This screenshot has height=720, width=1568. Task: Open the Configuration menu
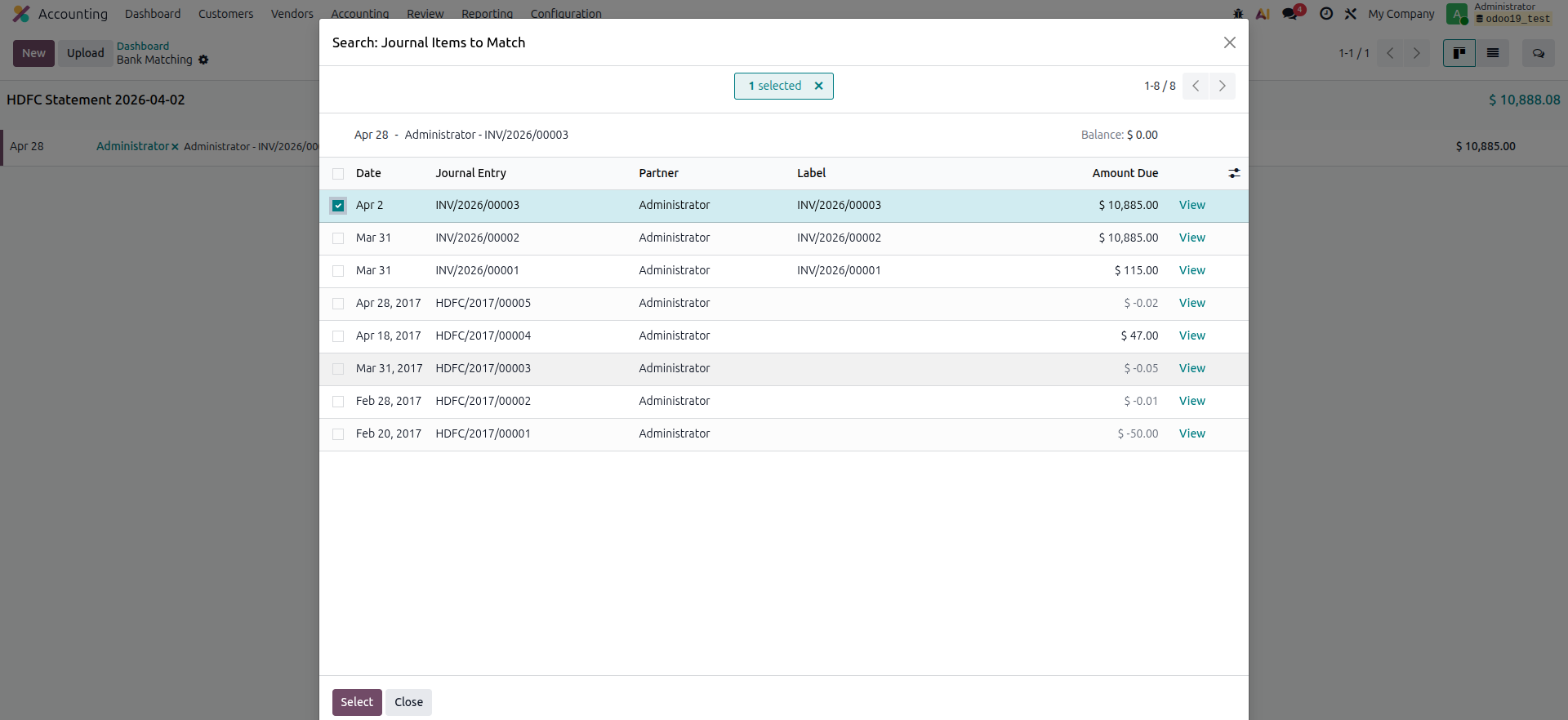point(566,14)
